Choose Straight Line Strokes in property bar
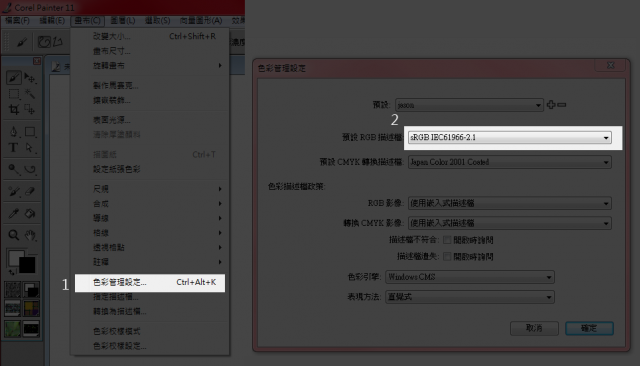 pyautogui.click(x=58, y=42)
